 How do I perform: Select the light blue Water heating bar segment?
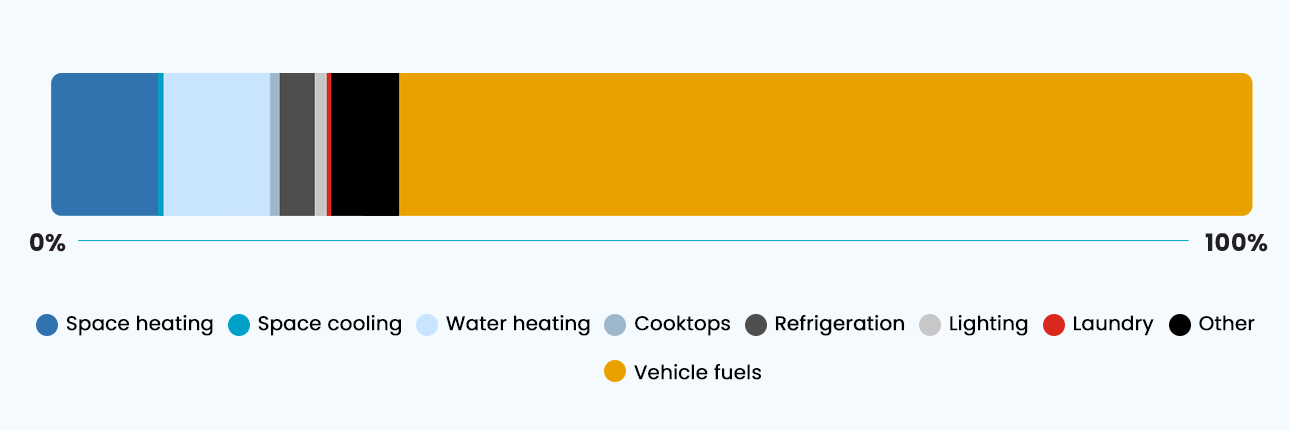[x=216, y=144]
